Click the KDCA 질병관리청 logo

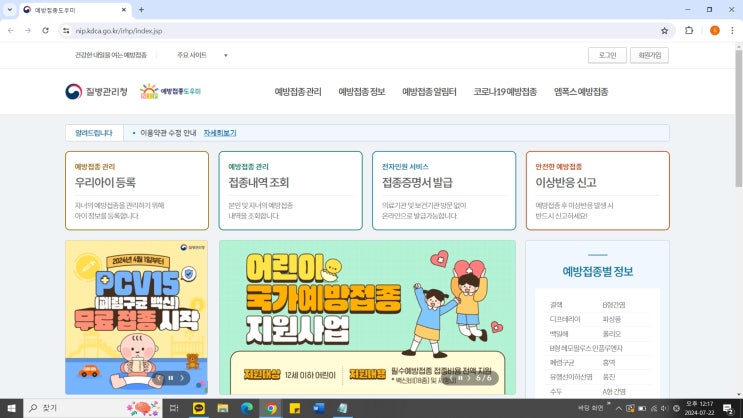(96, 91)
